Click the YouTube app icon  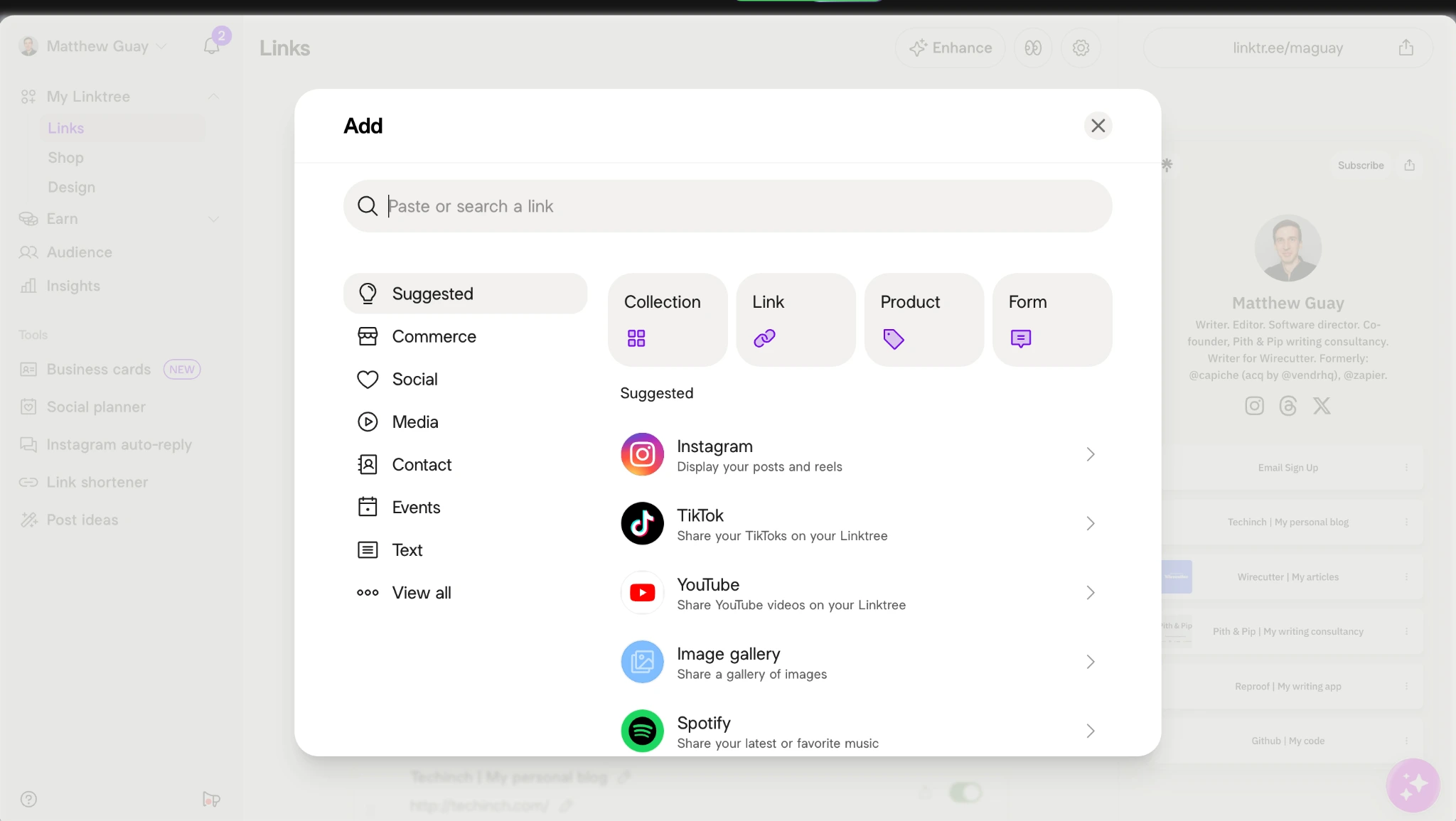(642, 592)
